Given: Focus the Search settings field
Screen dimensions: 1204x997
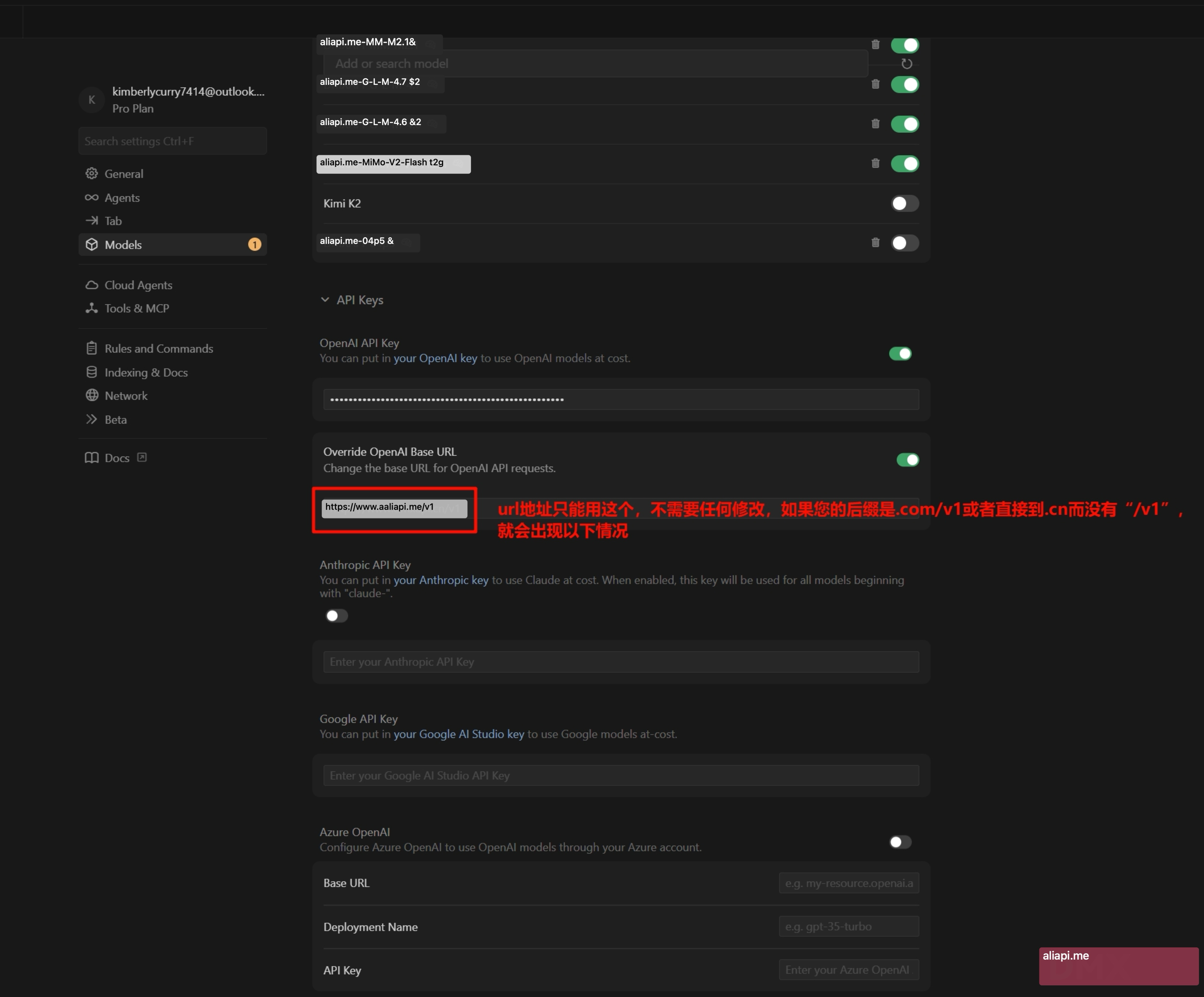Looking at the screenshot, I should [x=173, y=141].
